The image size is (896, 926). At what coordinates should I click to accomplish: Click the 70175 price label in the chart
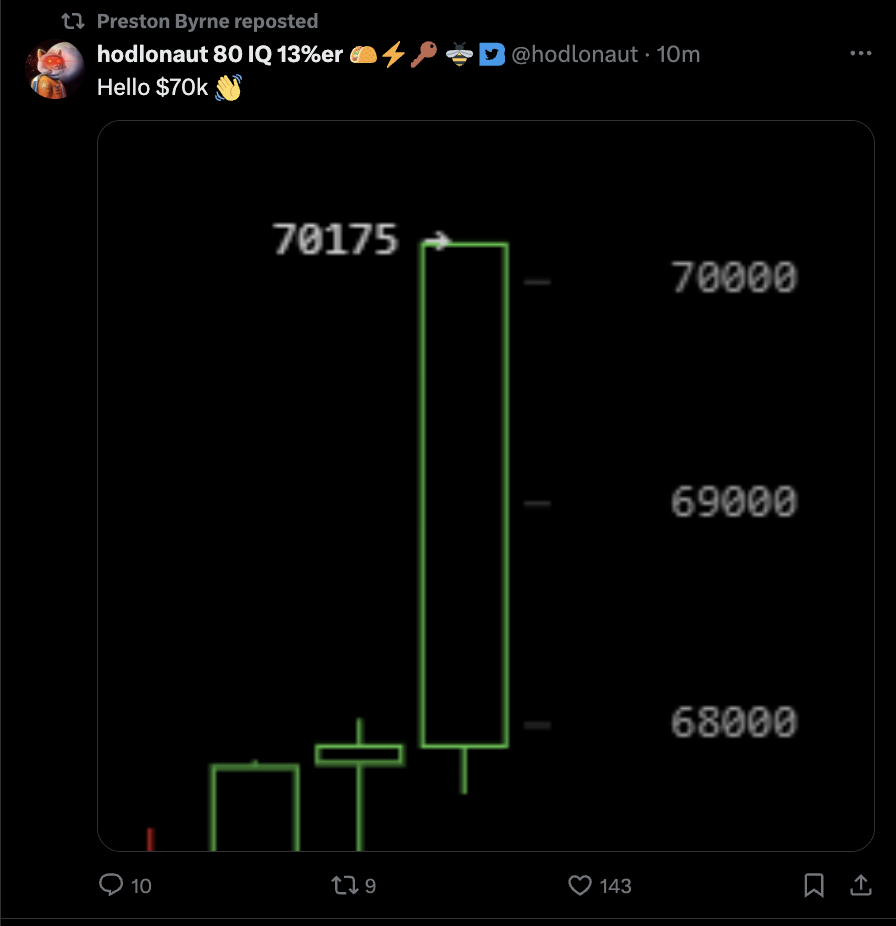point(336,240)
